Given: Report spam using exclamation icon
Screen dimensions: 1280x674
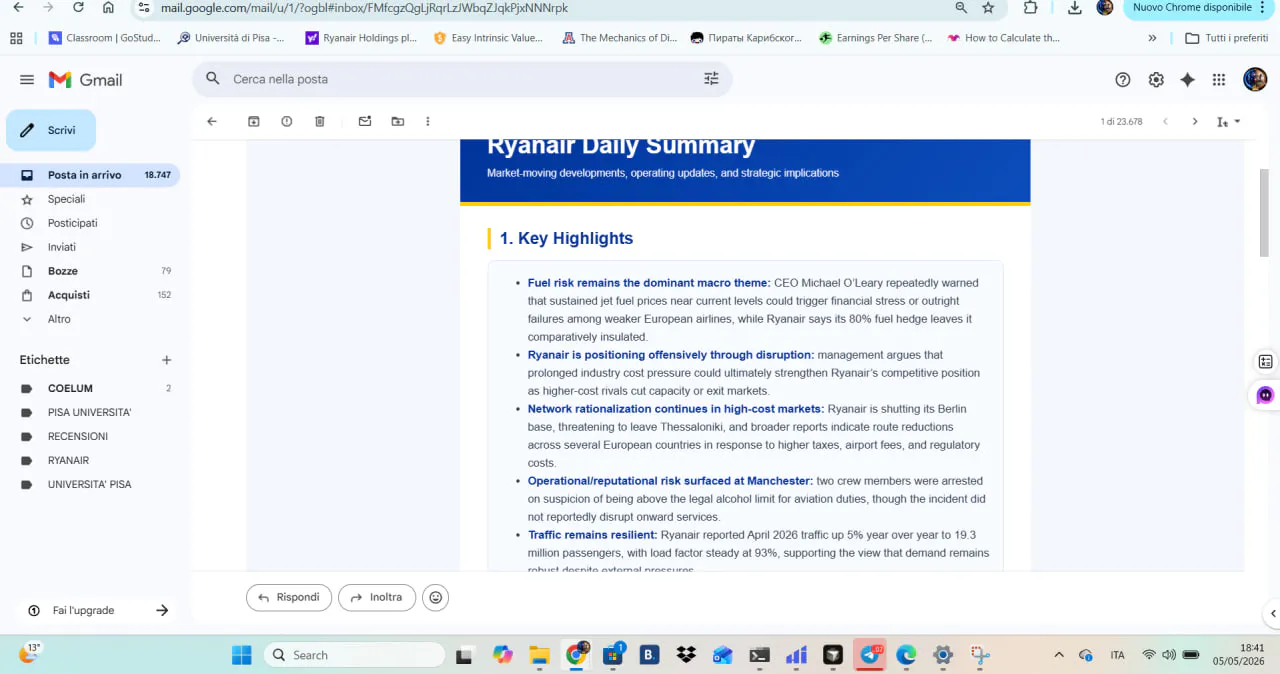Looking at the screenshot, I should click(x=287, y=121).
